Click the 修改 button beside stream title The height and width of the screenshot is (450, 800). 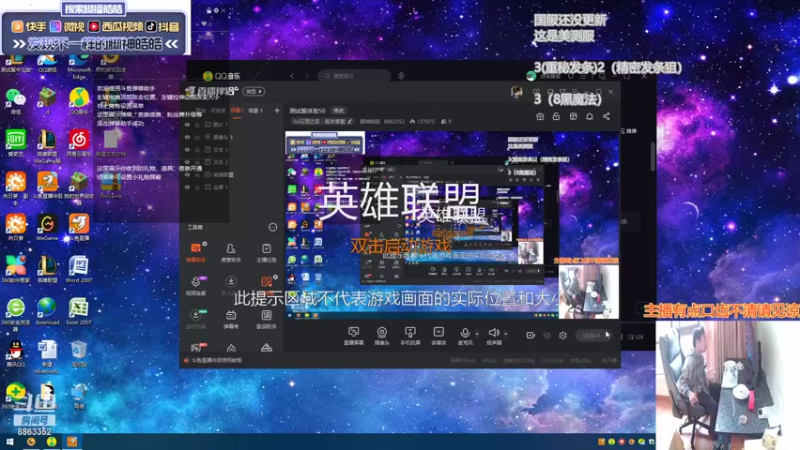tap(339, 110)
